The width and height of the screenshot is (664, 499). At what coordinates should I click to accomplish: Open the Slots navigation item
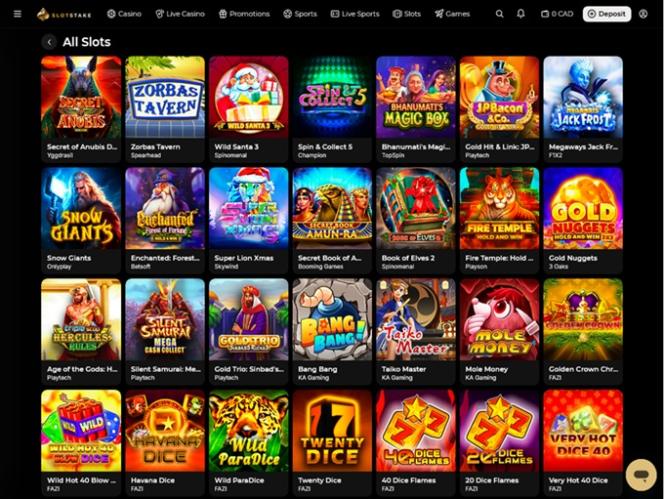tap(407, 14)
